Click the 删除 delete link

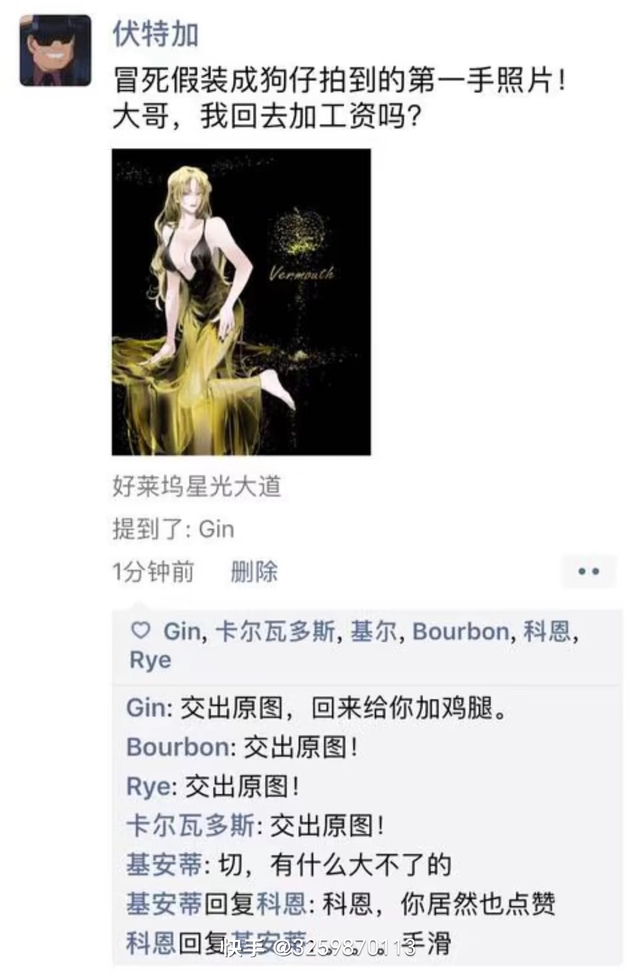coord(254,571)
